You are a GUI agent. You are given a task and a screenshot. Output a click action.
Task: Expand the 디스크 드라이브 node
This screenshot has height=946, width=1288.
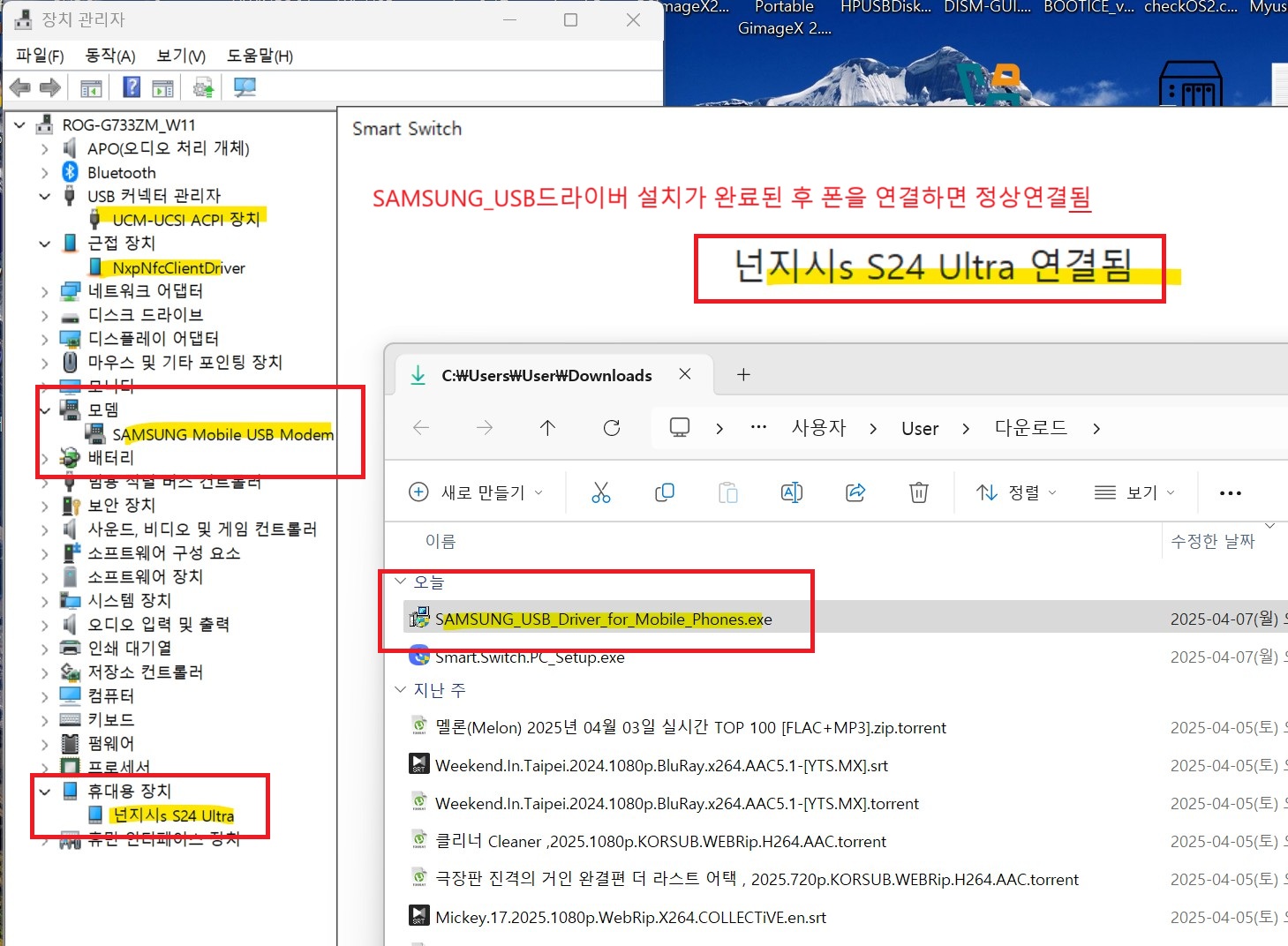click(45, 315)
